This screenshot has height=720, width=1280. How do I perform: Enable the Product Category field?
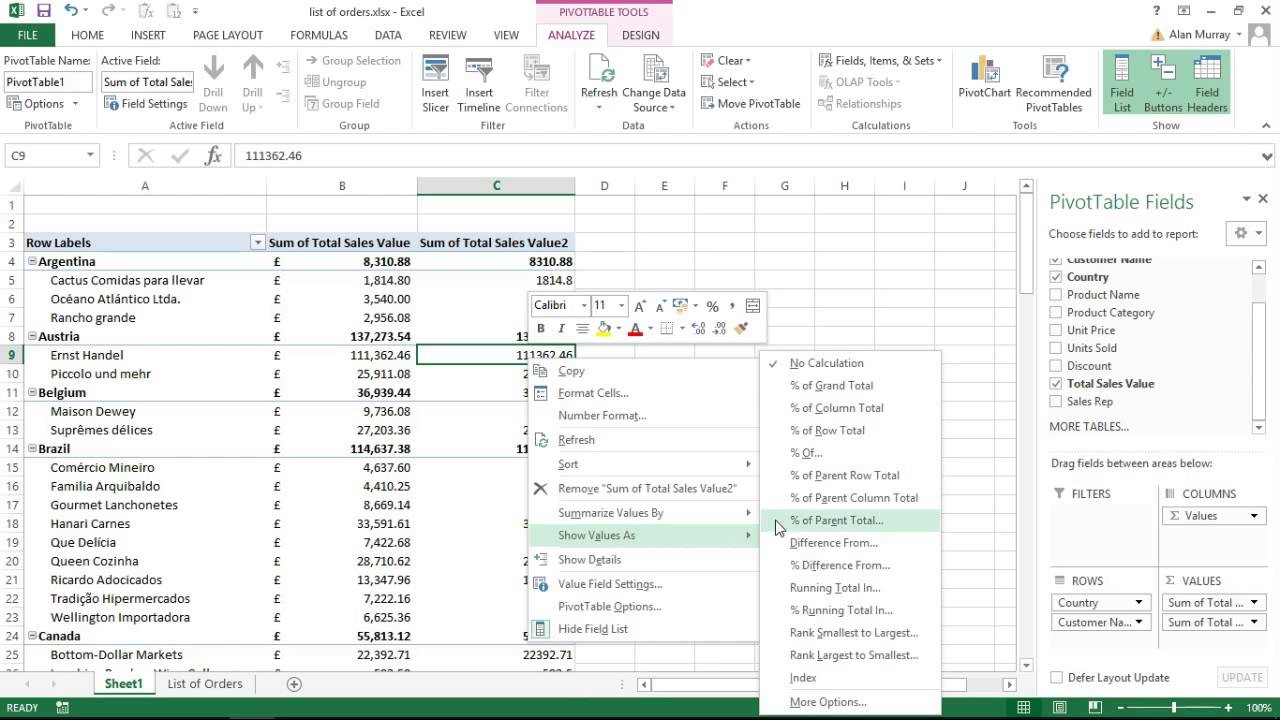click(1058, 312)
